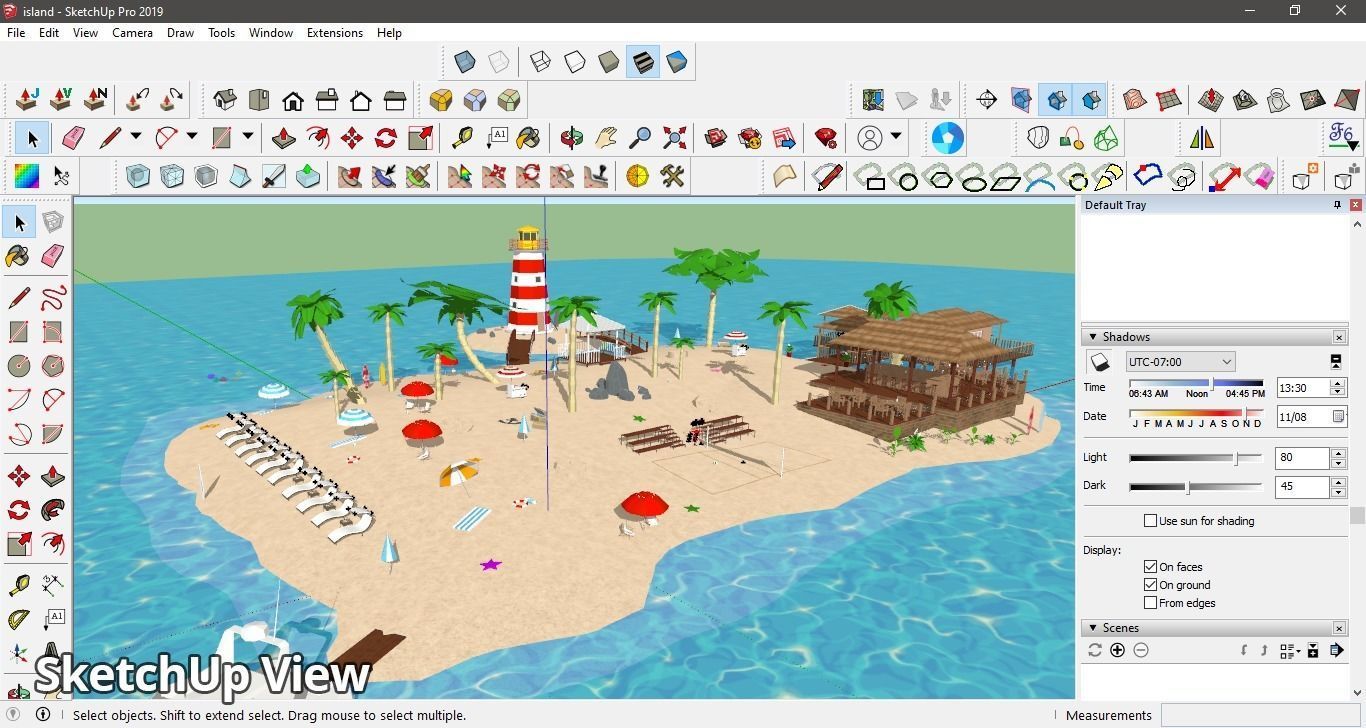Image resolution: width=1366 pixels, height=728 pixels.
Task: Uncheck On ground display option
Action: coord(1150,585)
